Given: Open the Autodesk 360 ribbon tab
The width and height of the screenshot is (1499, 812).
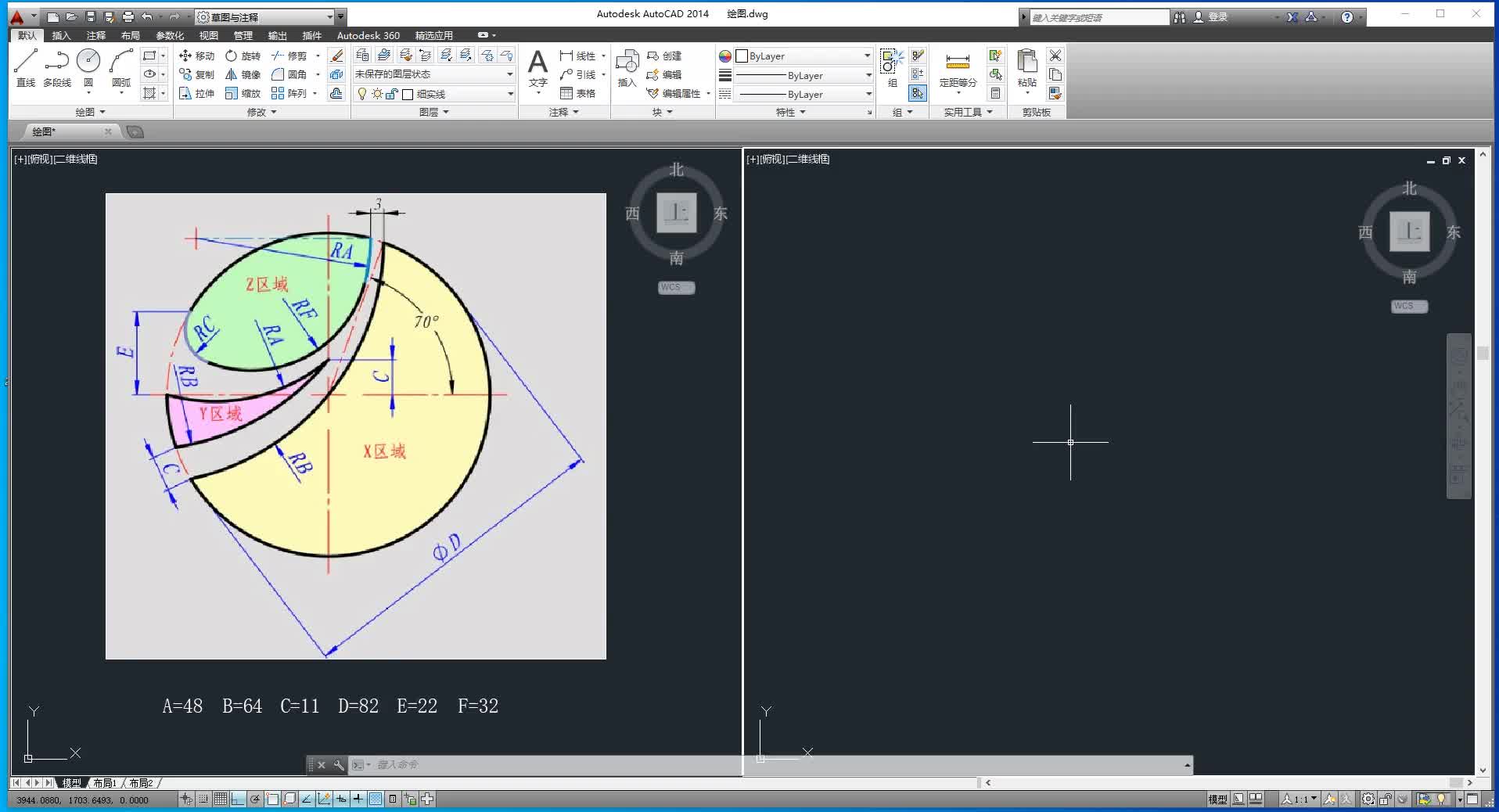Looking at the screenshot, I should [x=368, y=35].
